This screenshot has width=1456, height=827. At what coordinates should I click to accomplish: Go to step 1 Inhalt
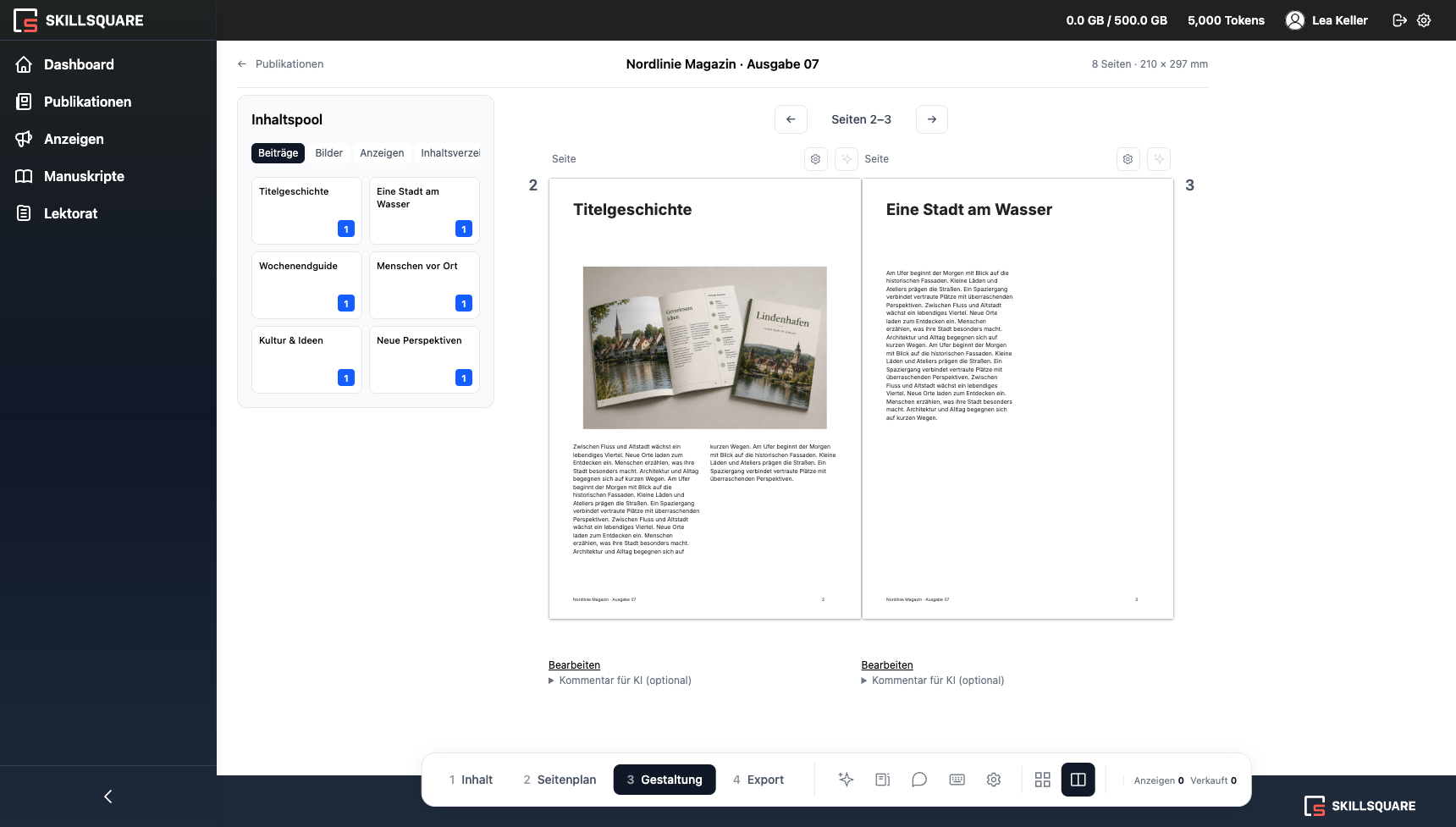471,780
